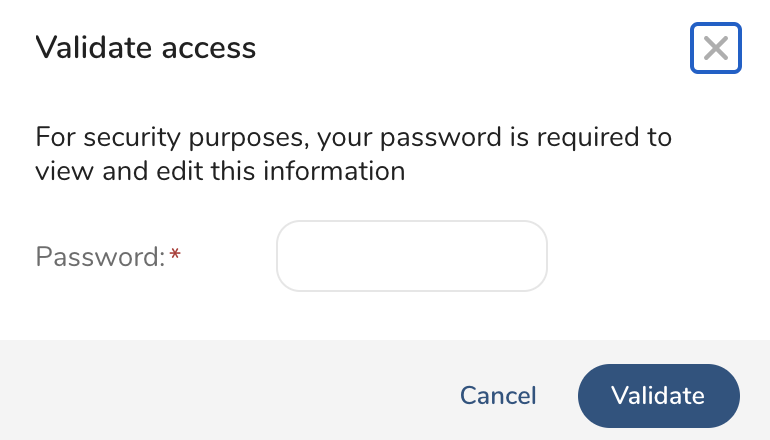Click the Password field label
Screen dimensions: 770x440
point(100,257)
